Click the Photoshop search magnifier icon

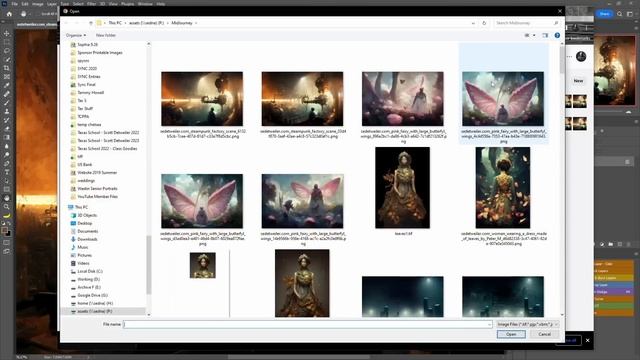(619, 14)
